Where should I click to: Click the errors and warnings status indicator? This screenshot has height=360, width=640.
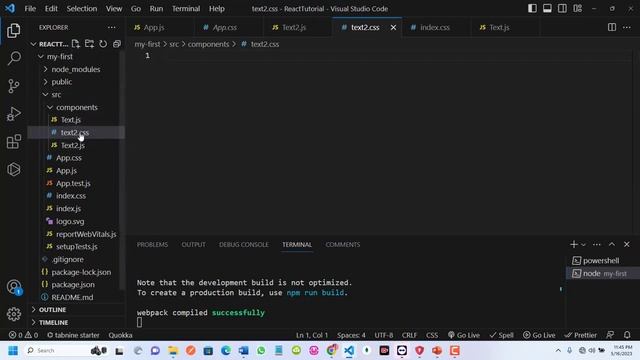tap(23, 335)
